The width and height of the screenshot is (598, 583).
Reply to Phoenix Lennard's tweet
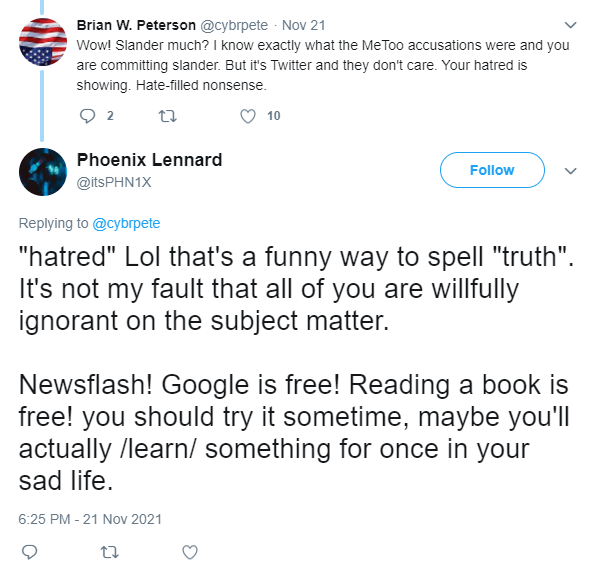point(29,552)
